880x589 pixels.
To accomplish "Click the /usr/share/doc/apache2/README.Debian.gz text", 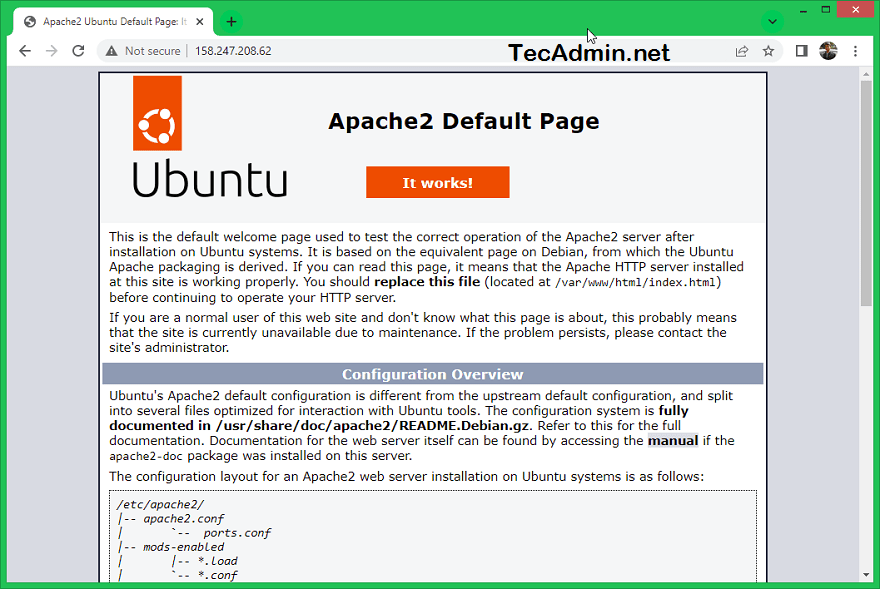I will tap(373, 426).
